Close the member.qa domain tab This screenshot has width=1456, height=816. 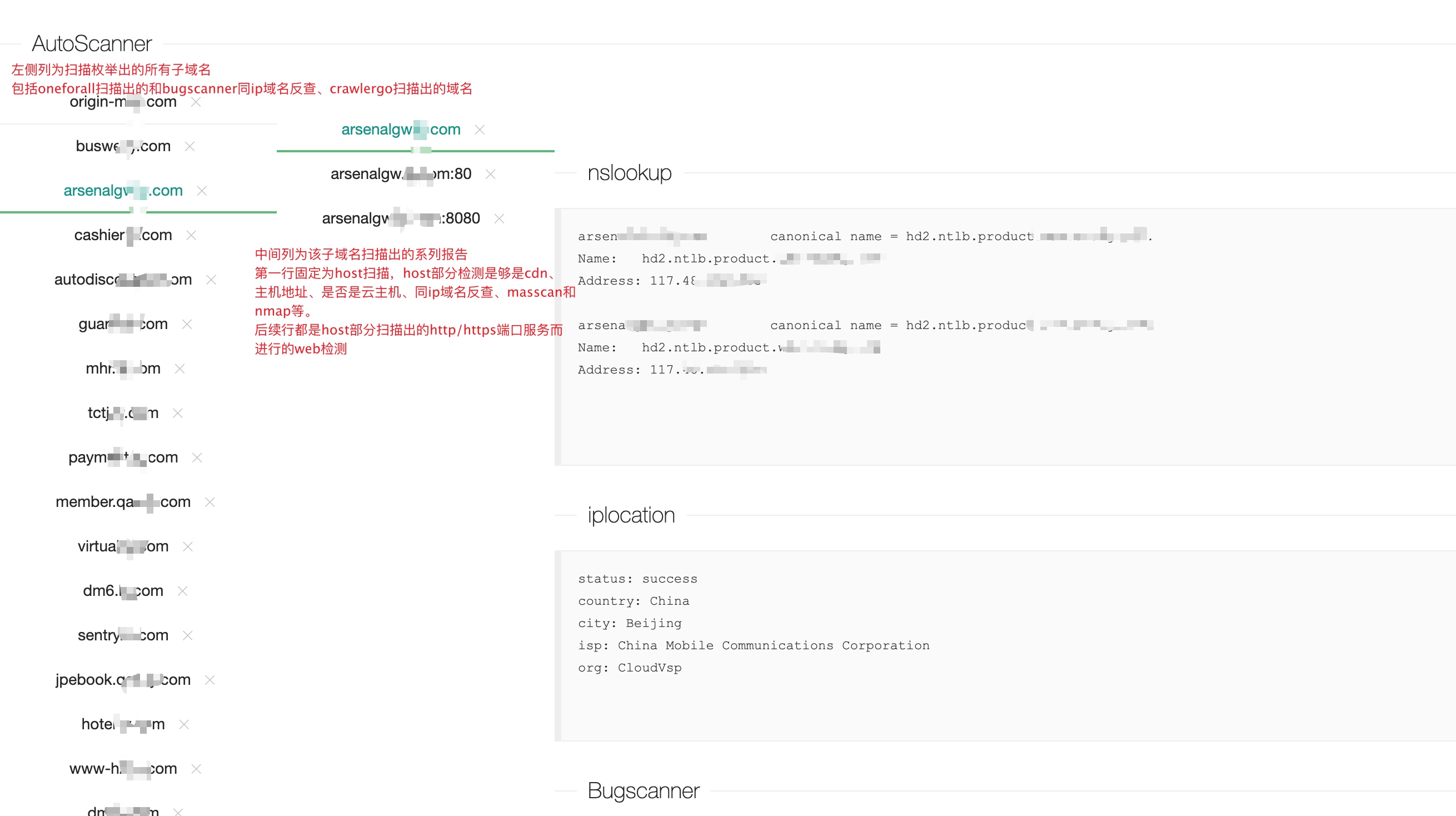click(x=210, y=502)
